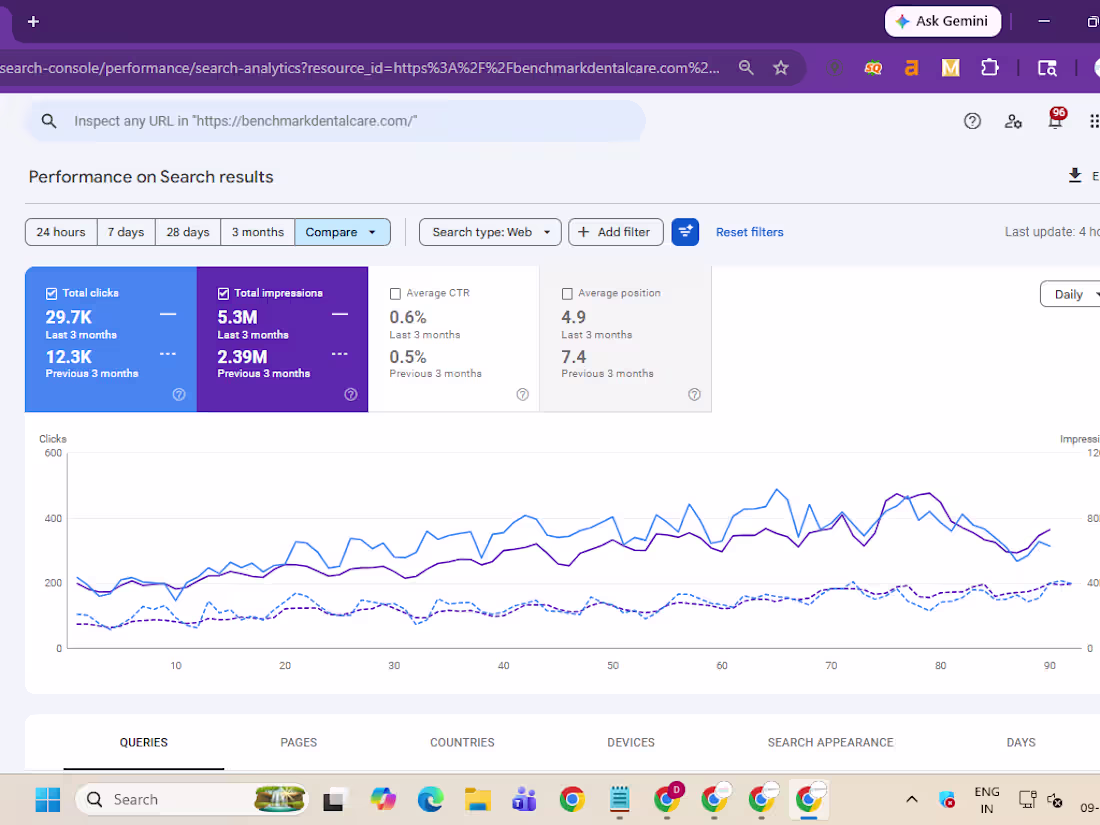
Task: Open help icon on Total impressions card
Action: coord(351,394)
